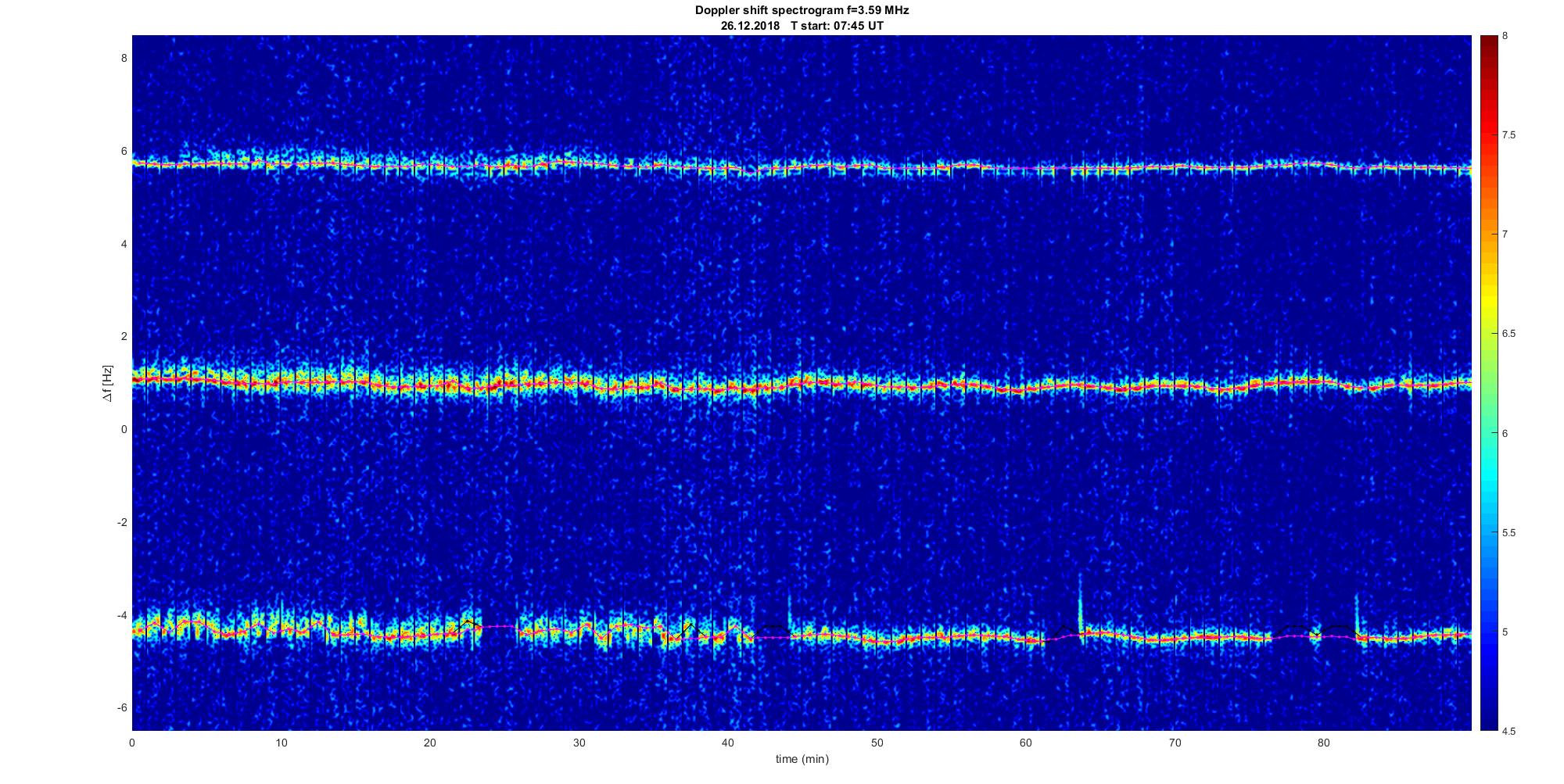The width and height of the screenshot is (1564, 784).
Task: Click the y-axis tick label 4
Action: coord(124,244)
